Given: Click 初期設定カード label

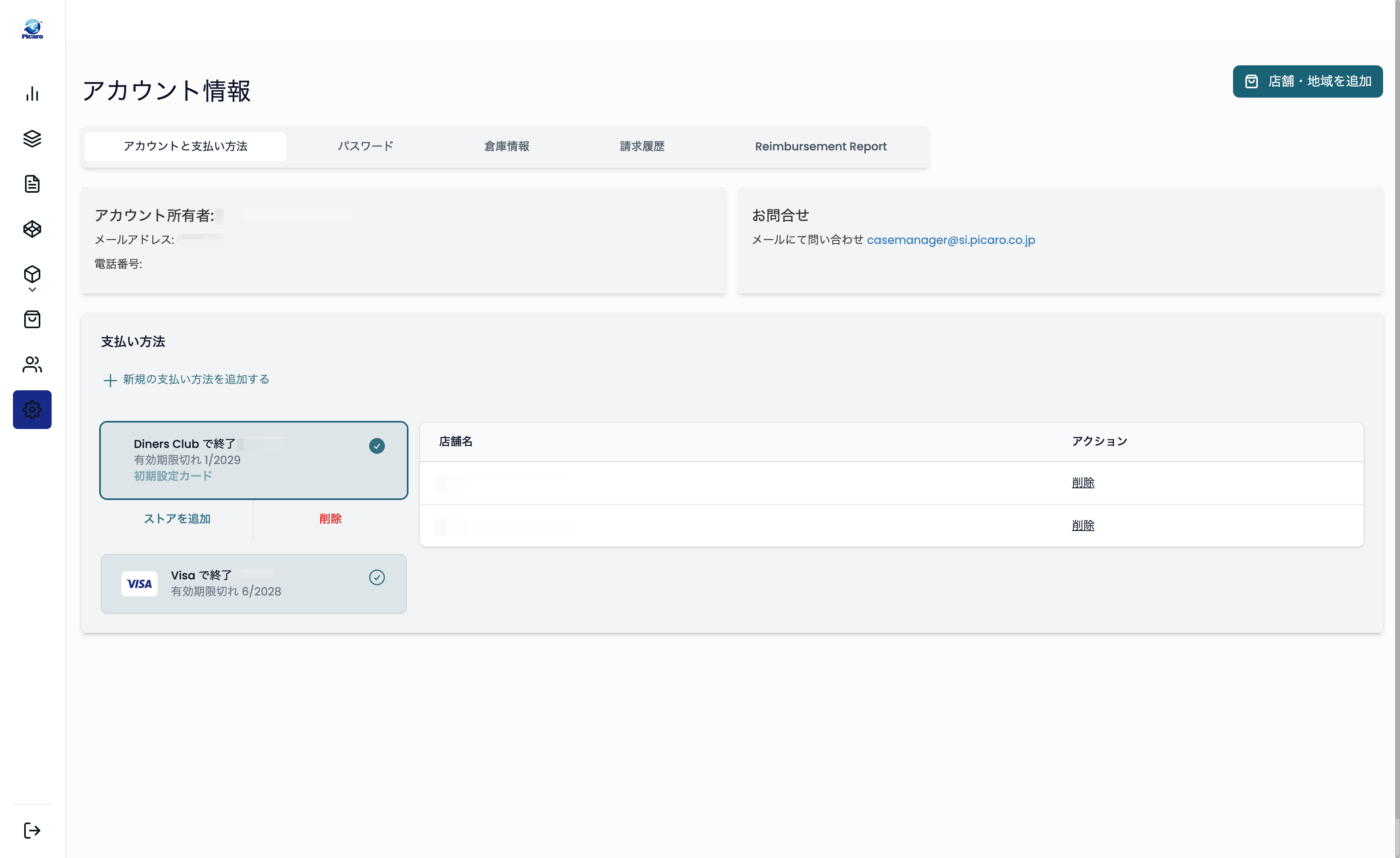Looking at the screenshot, I should pyautogui.click(x=173, y=476).
